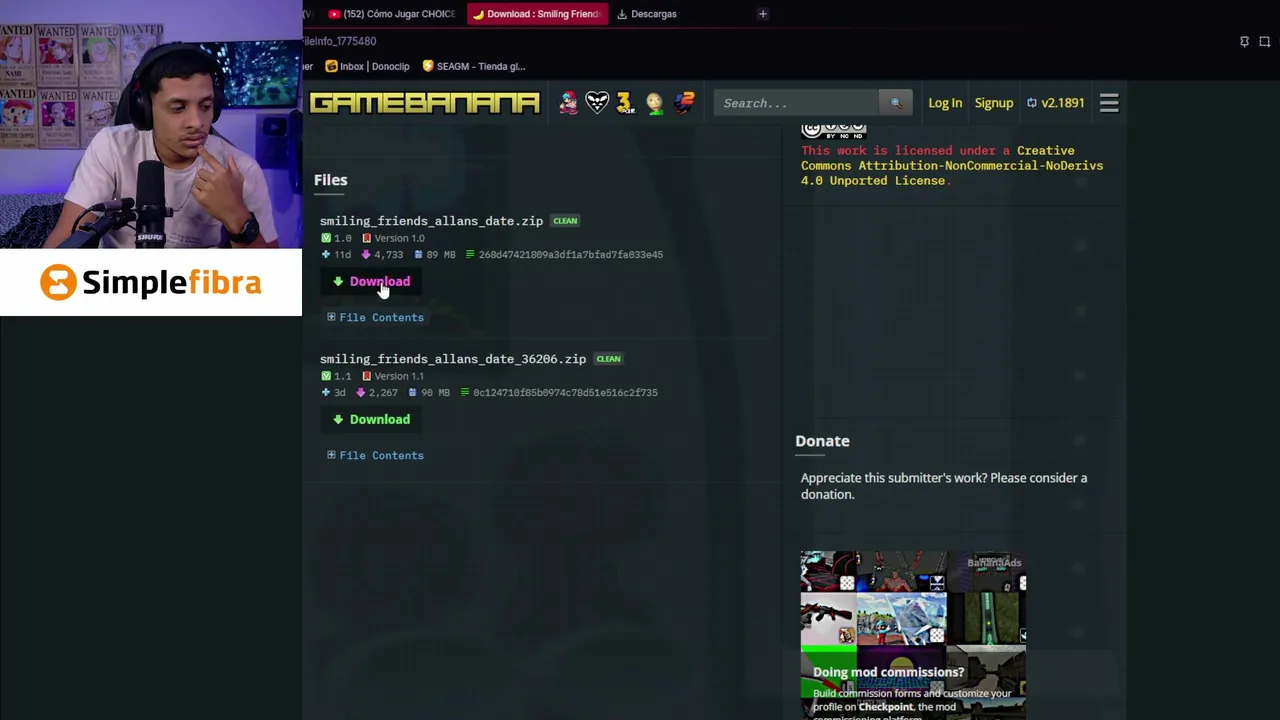The height and width of the screenshot is (720, 1280).
Task: Download smiling_friends_allans_date_36206.zip version 1.1
Action: 371,419
